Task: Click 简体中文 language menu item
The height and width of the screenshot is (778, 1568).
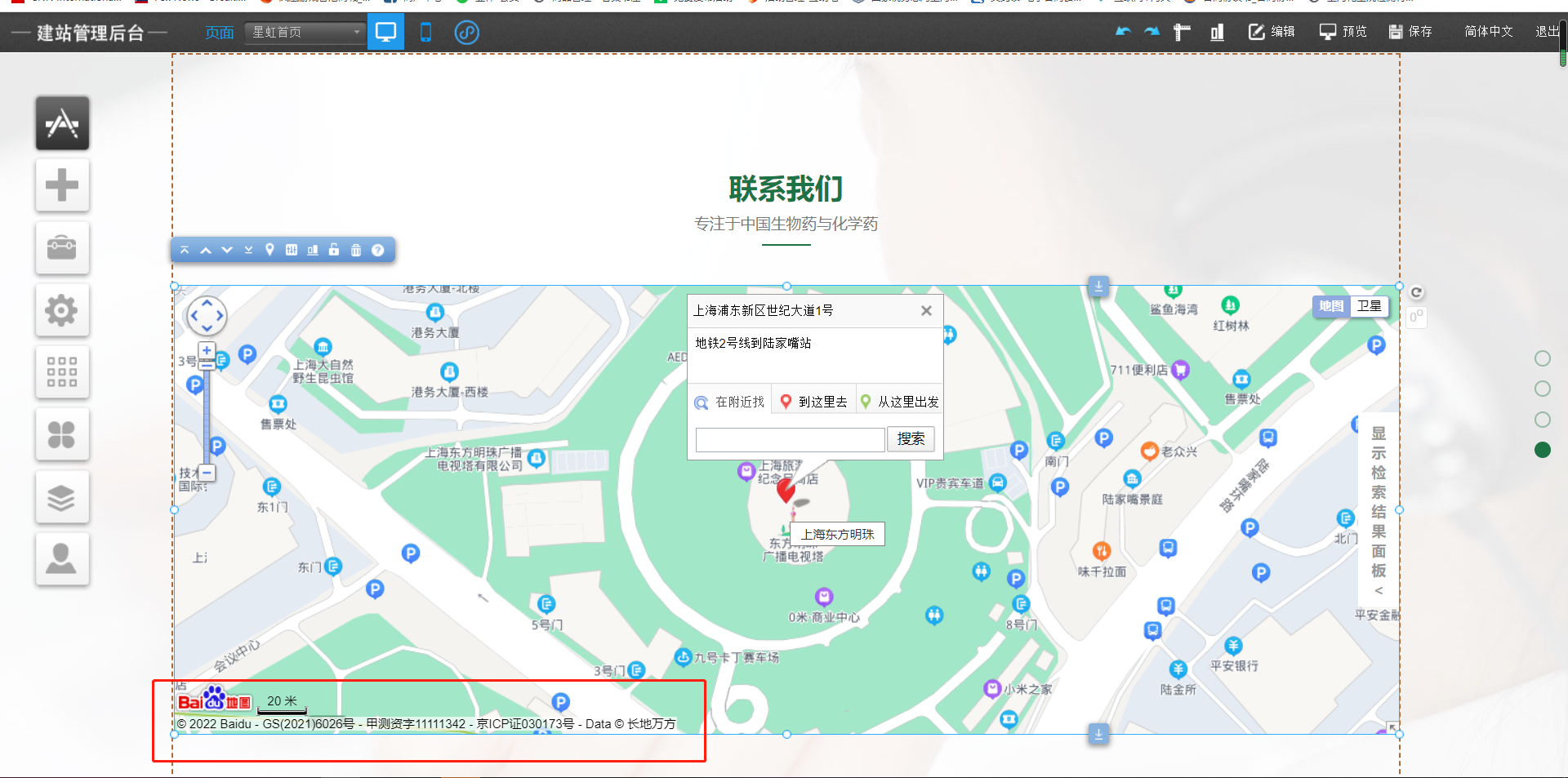Action: (1488, 32)
